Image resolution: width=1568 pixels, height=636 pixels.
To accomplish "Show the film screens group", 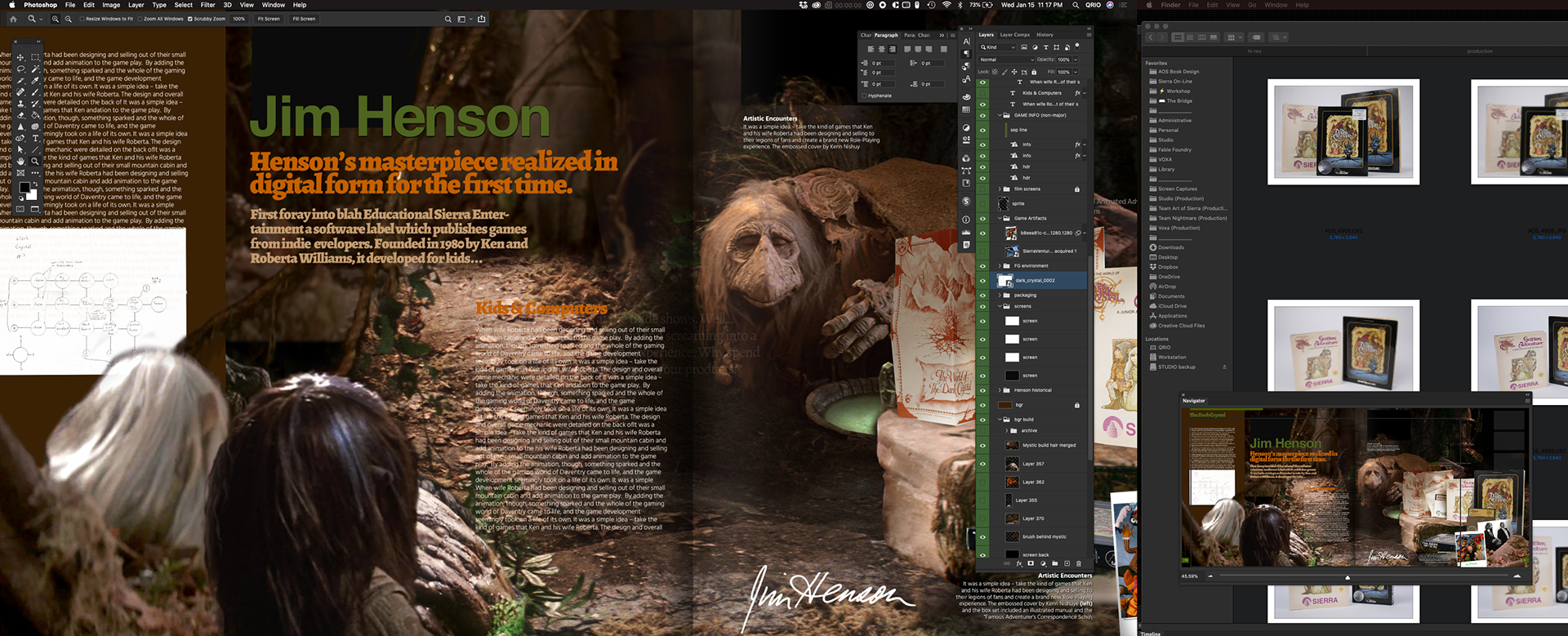I will [982, 189].
